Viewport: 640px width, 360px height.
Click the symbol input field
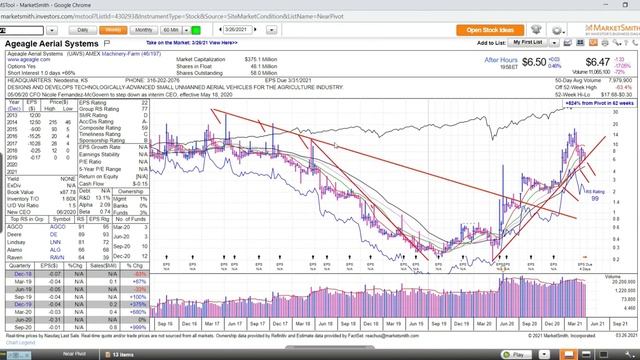[x=22, y=30]
